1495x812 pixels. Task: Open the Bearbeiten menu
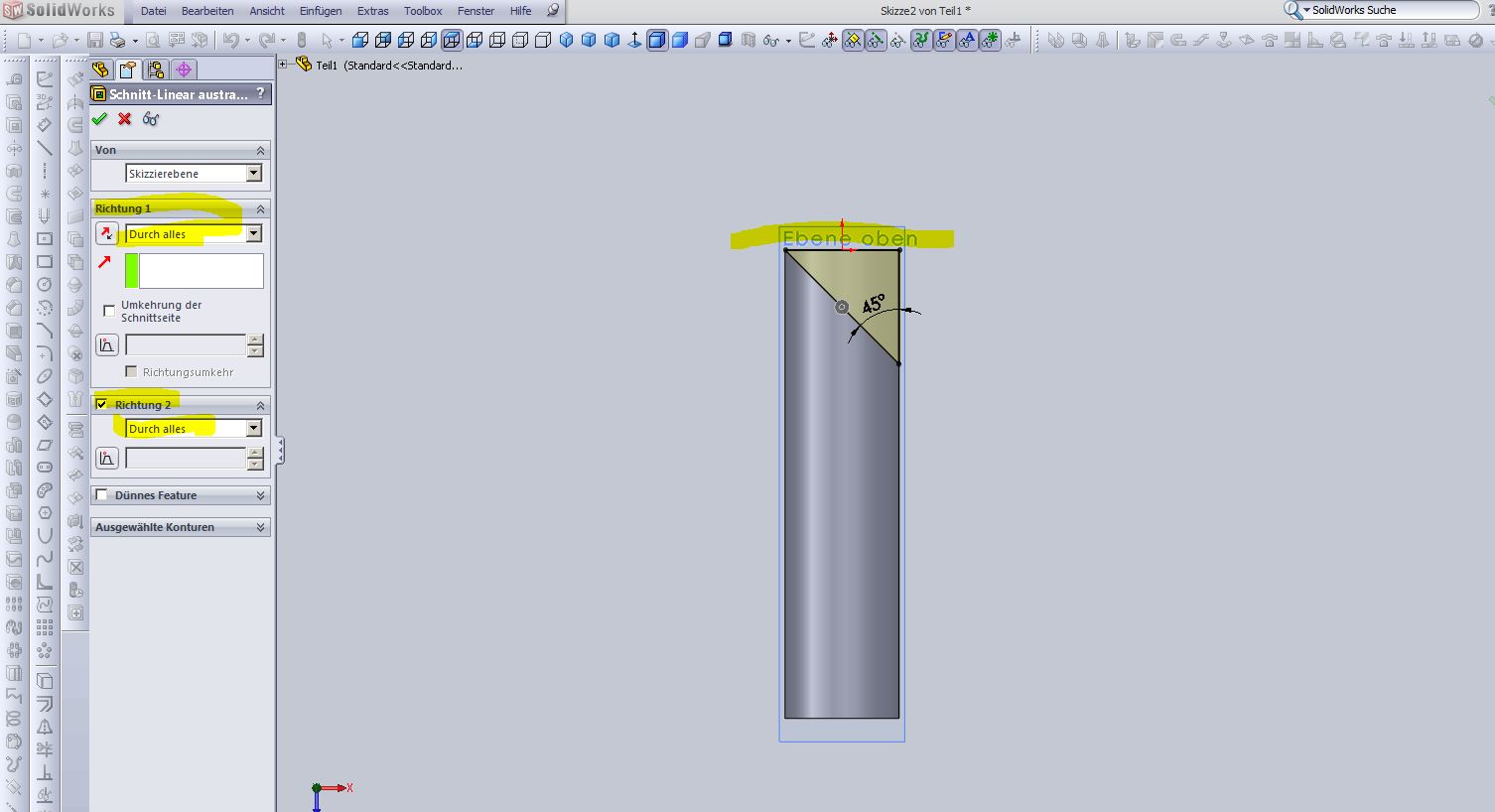(207, 11)
